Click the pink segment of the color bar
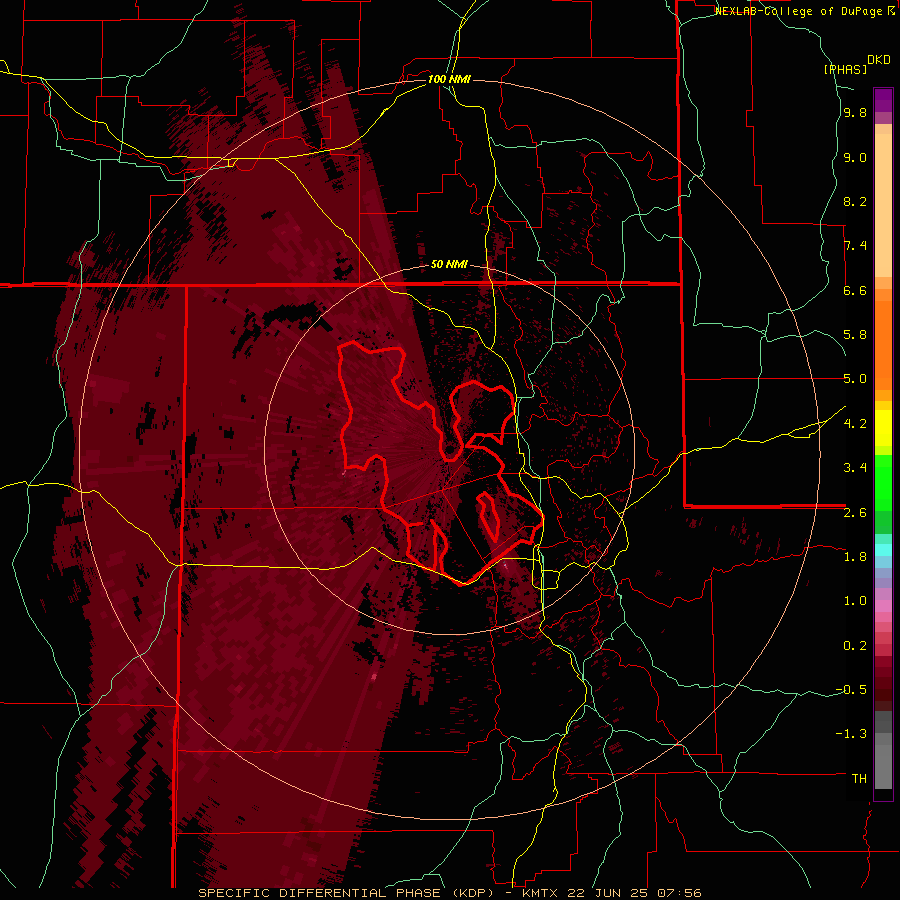This screenshot has width=900, height=900. tap(883, 606)
